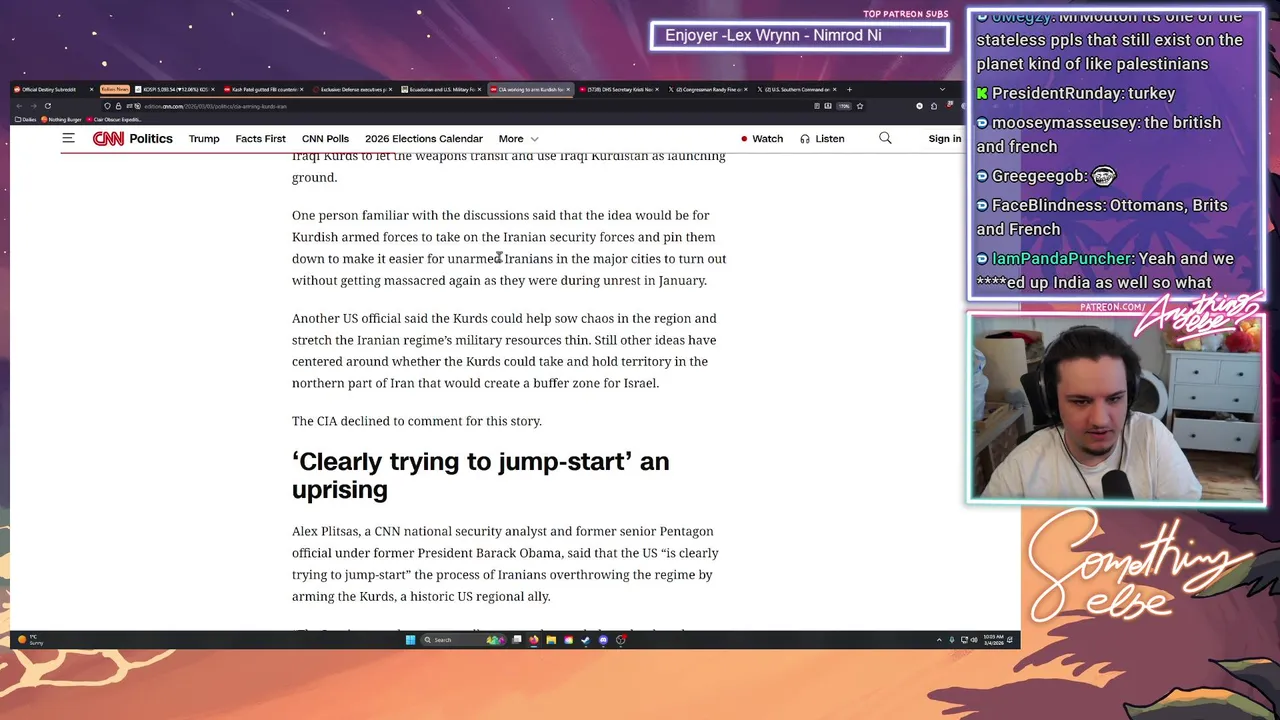1280x720 pixels.
Task: Open 2026 Elections Calendar
Action: coord(424,139)
